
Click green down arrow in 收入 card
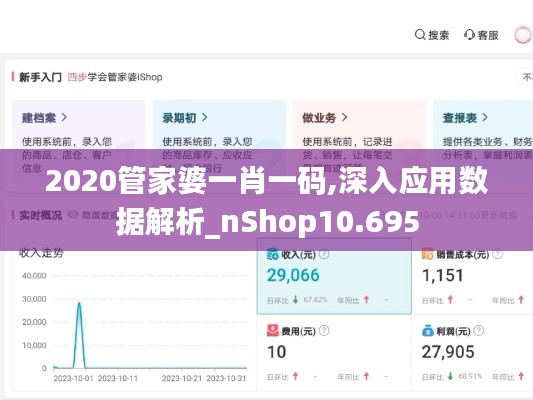click(295, 299)
